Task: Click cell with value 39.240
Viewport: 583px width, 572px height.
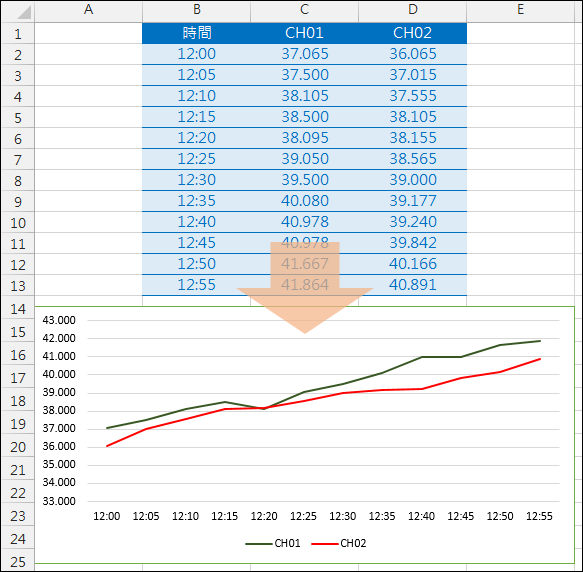Action: pos(413,222)
